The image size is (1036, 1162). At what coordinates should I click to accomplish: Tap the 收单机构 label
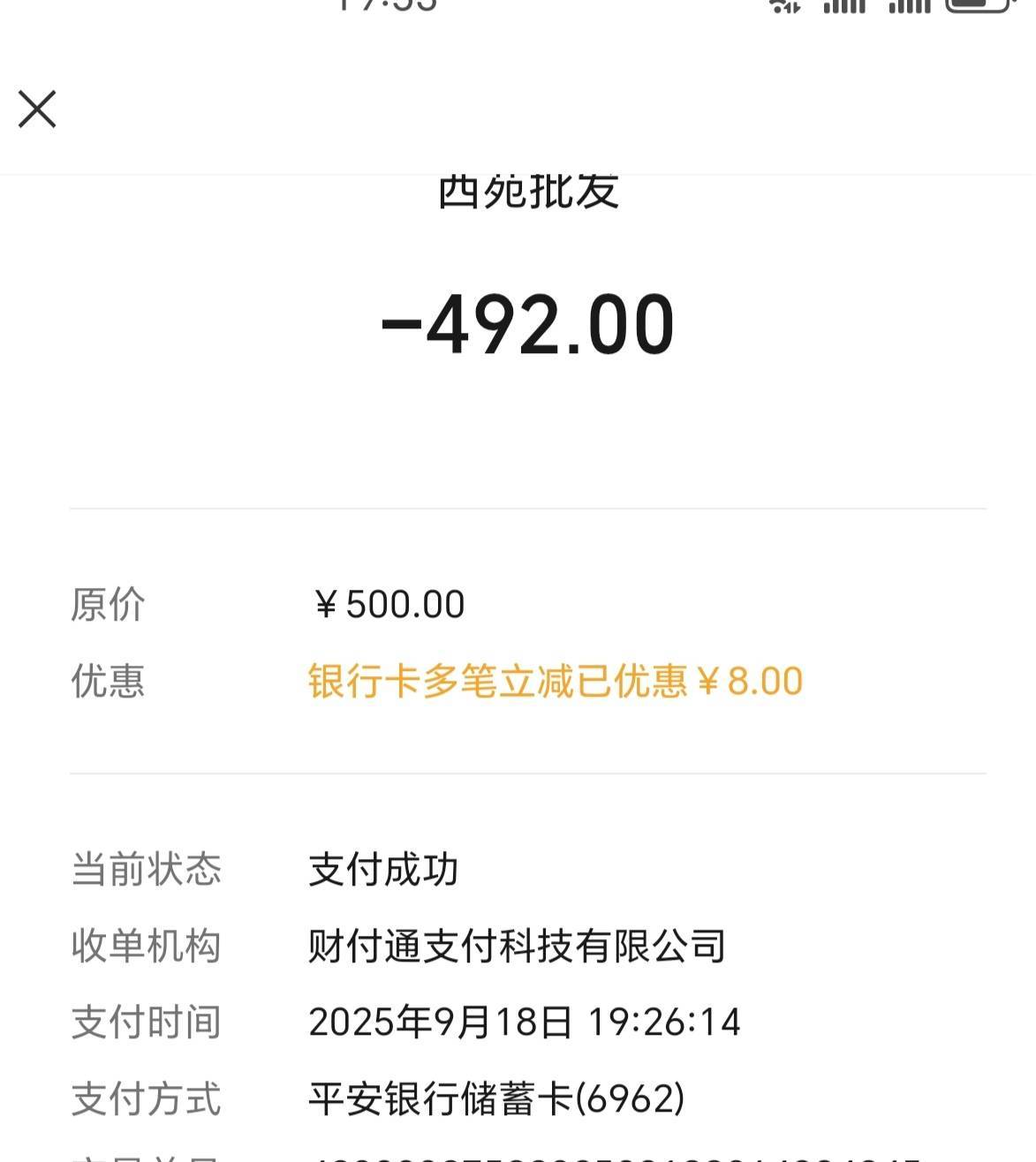tap(146, 946)
